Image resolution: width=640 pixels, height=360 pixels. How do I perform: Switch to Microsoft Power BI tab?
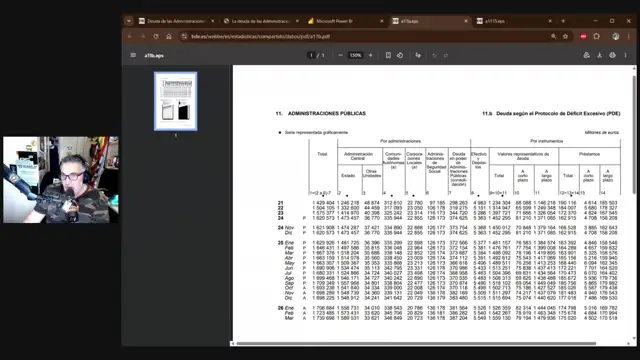(x=346, y=21)
